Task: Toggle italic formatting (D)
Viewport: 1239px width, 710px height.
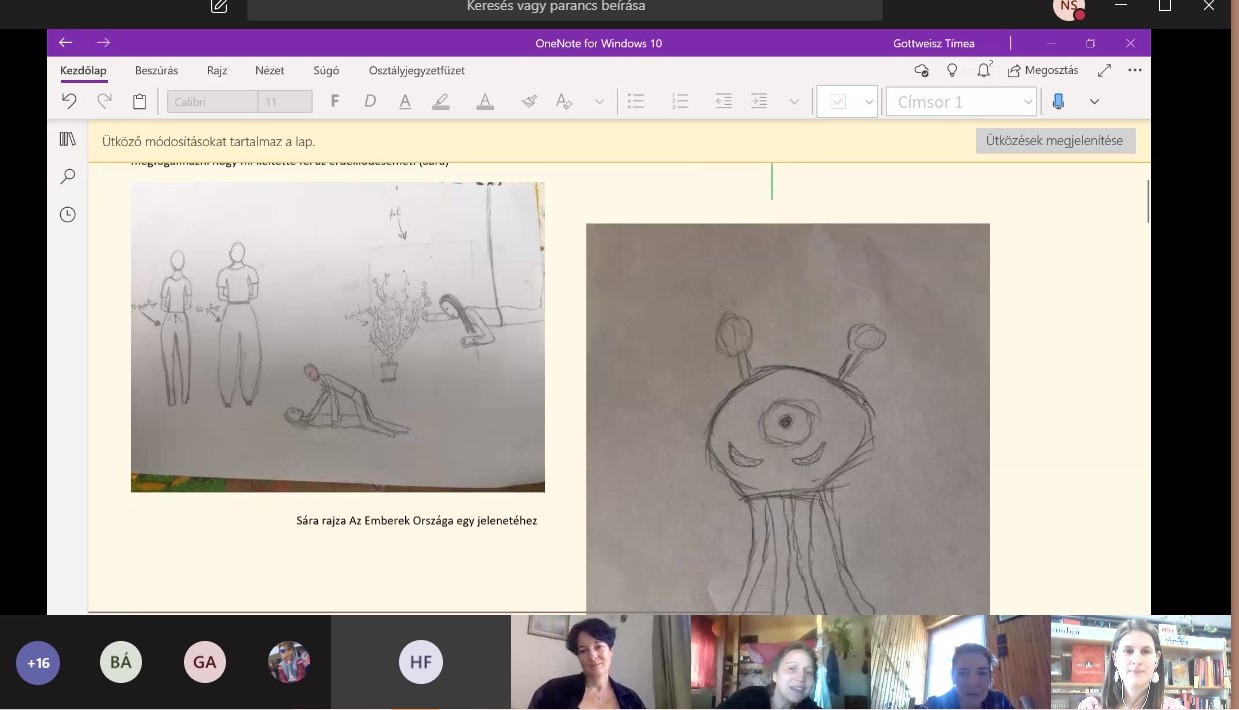Action: (370, 101)
